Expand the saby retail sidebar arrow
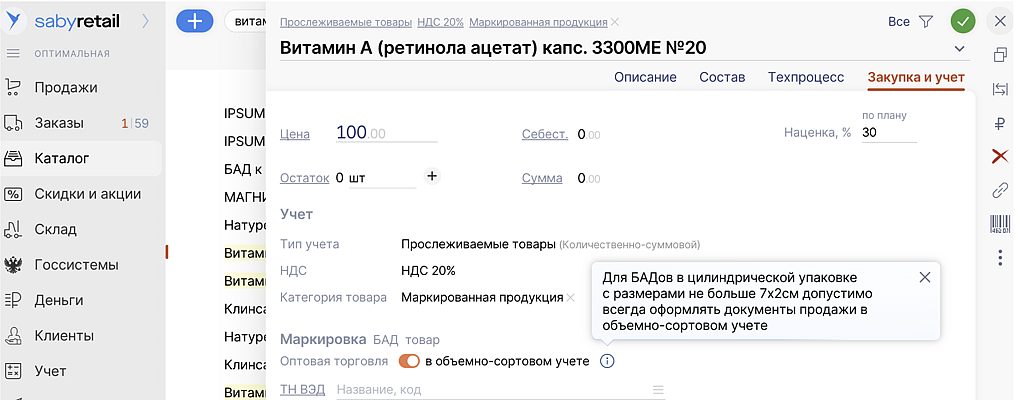This screenshot has width=1023, height=400. tap(145, 21)
